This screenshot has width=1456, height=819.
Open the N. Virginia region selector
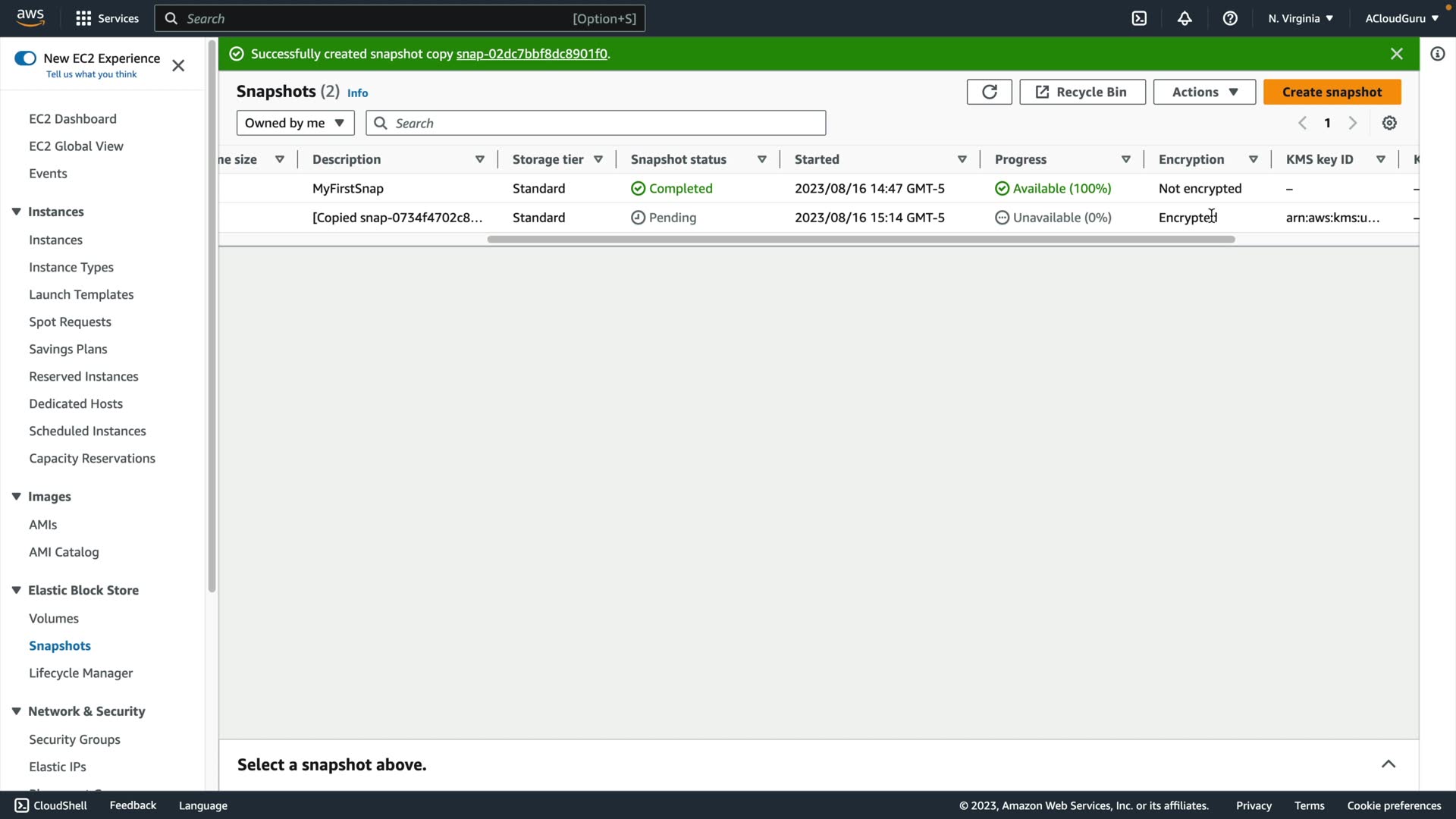[x=1300, y=18]
